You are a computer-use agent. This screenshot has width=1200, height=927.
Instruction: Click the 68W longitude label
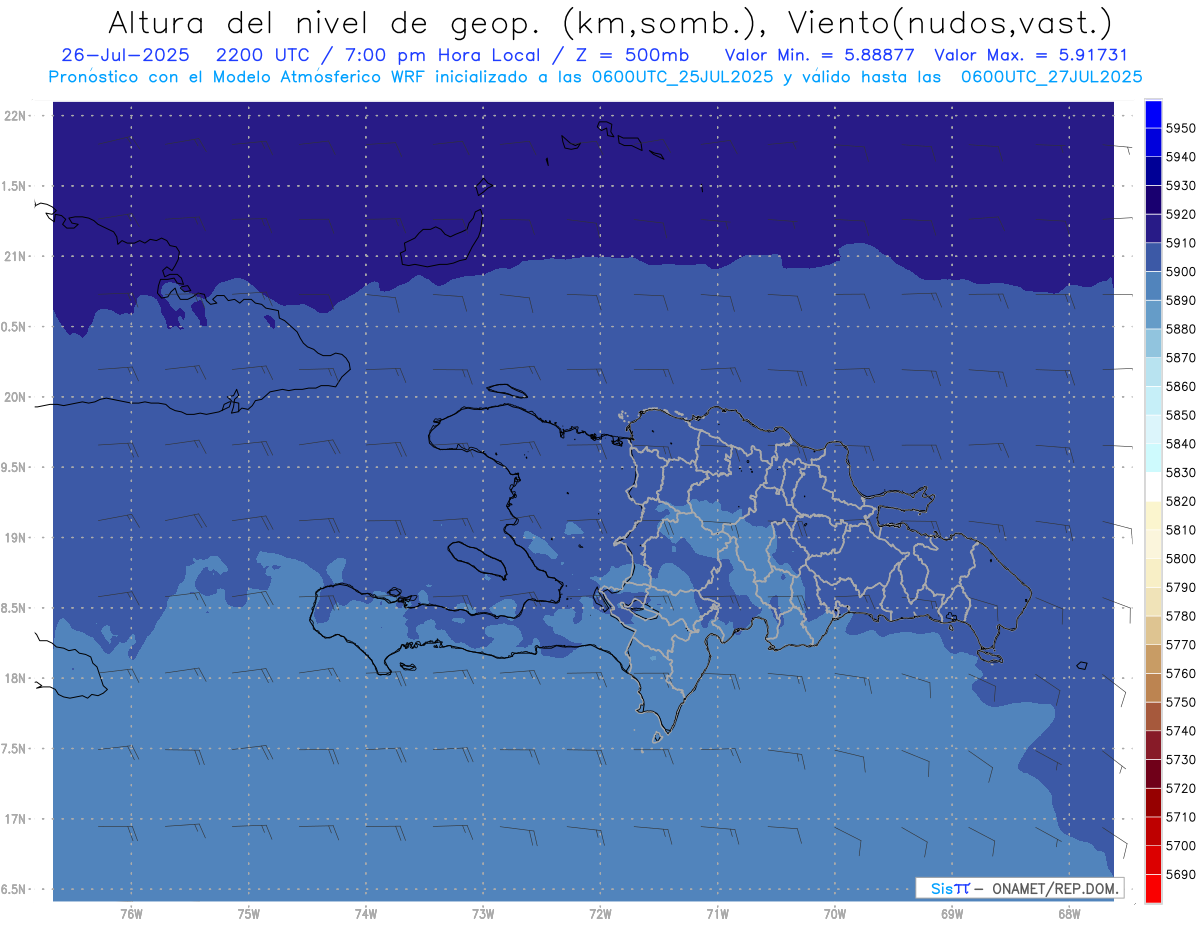pyautogui.click(x=1069, y=913)
